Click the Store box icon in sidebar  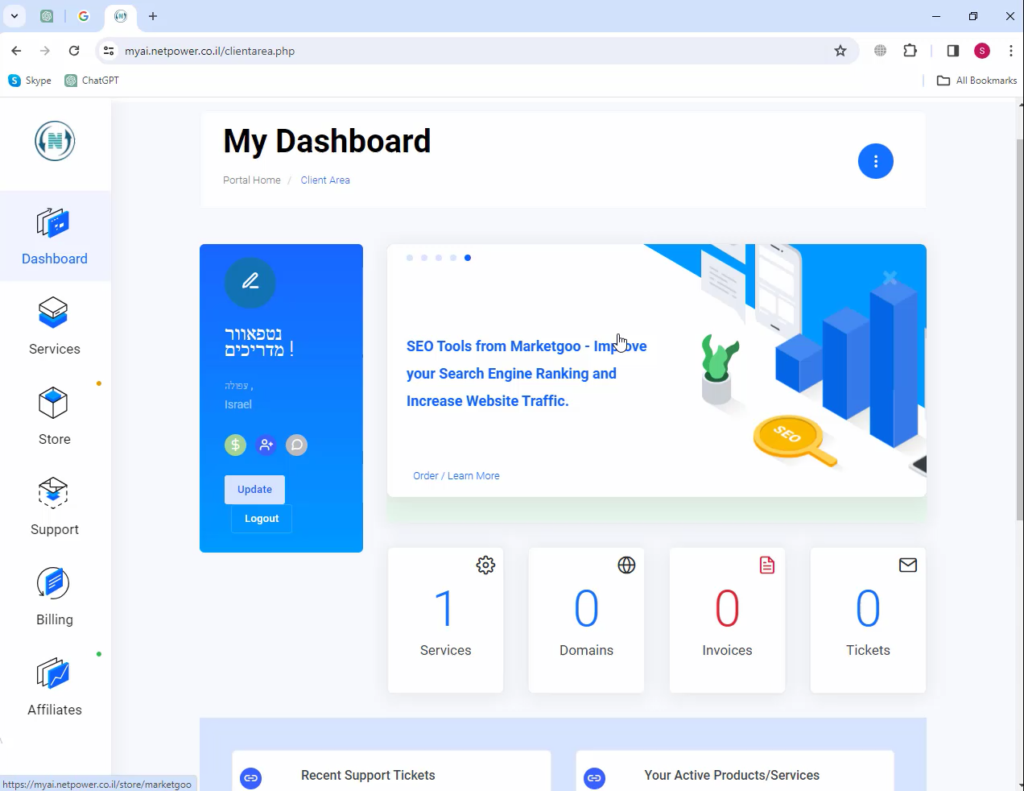(53, 404)
